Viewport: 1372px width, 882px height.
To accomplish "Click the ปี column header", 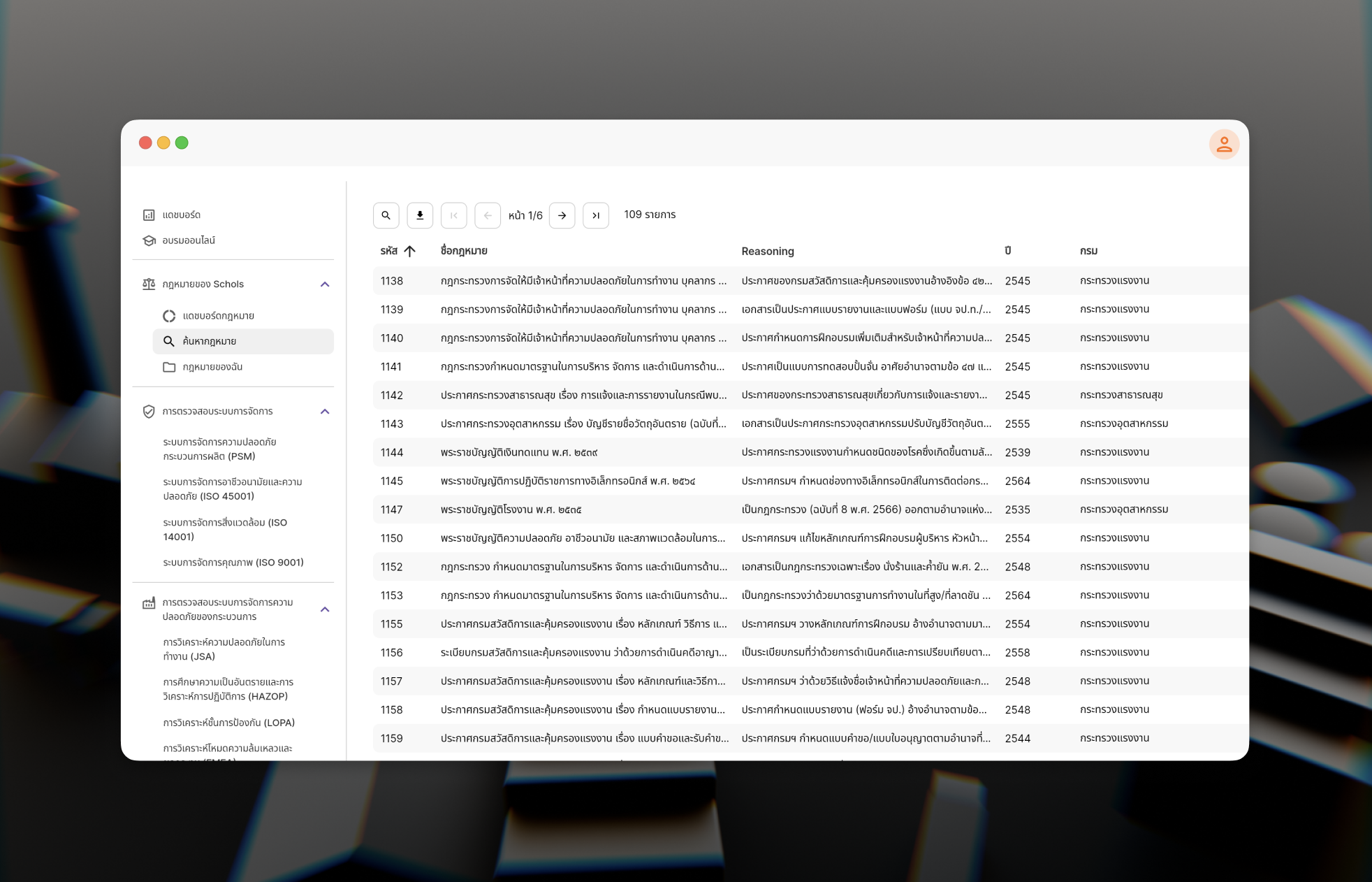I will [x=1007, y=251].
